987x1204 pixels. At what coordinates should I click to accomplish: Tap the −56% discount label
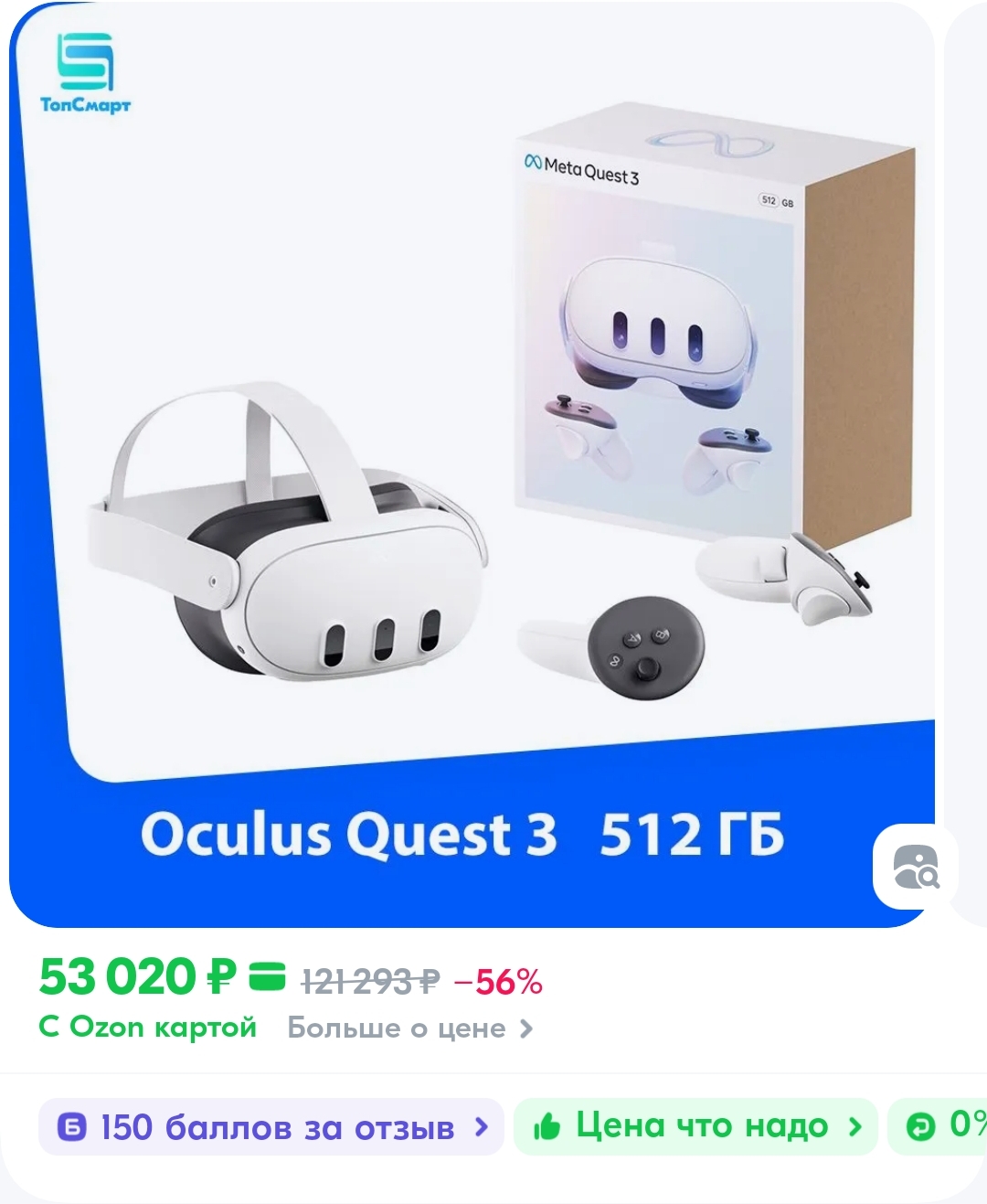(498, 982)
